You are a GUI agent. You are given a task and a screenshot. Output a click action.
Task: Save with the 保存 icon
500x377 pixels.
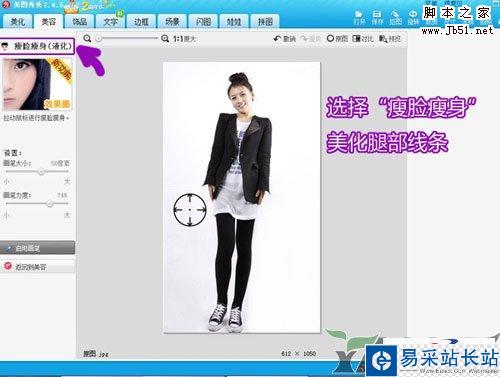point(377,18)
